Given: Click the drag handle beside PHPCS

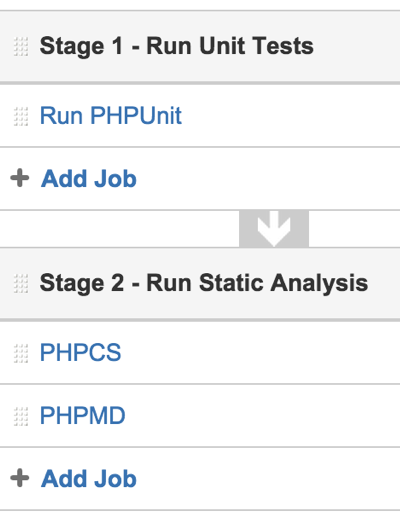Looking at the screenshot, I should click(x=21, y=353).
